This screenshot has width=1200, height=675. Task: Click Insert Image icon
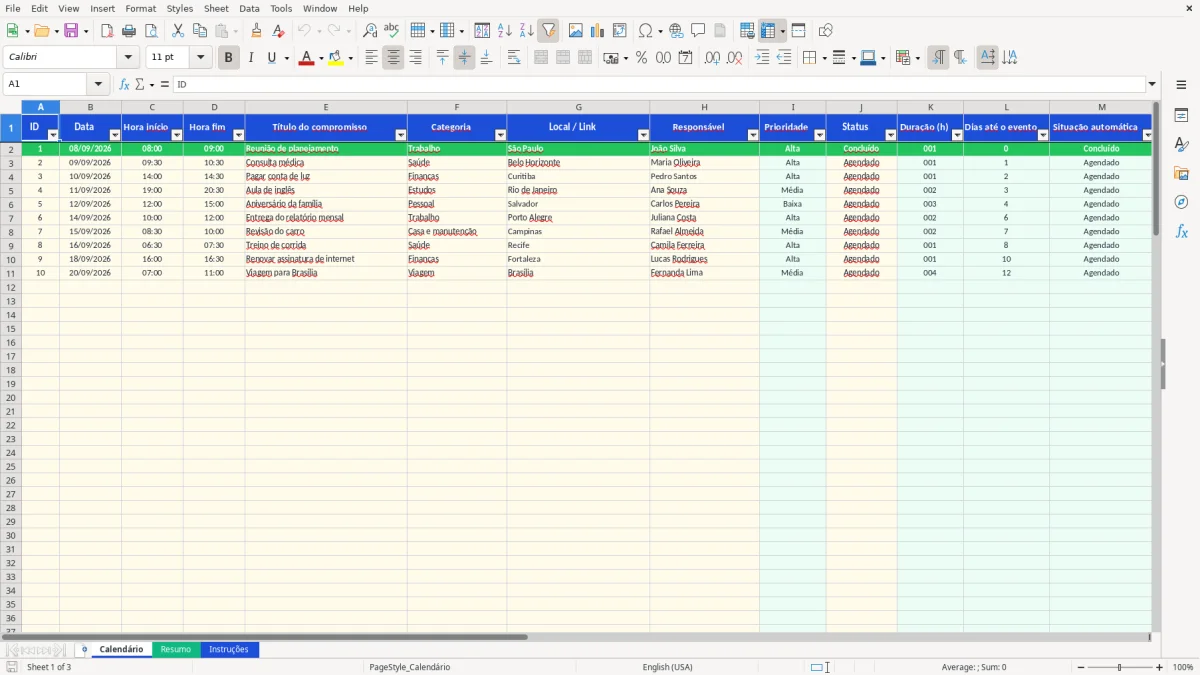point(576,31)
